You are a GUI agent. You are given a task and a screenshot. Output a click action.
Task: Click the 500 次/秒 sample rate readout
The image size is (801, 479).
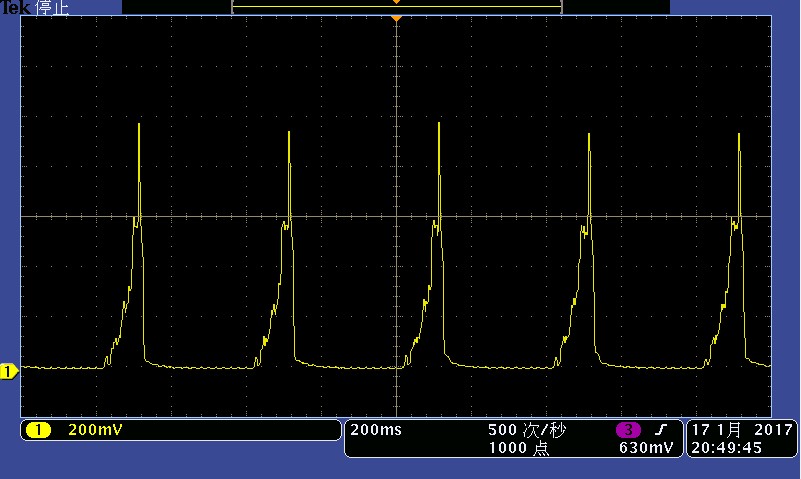pyautogui.click(x=526, y=430)
